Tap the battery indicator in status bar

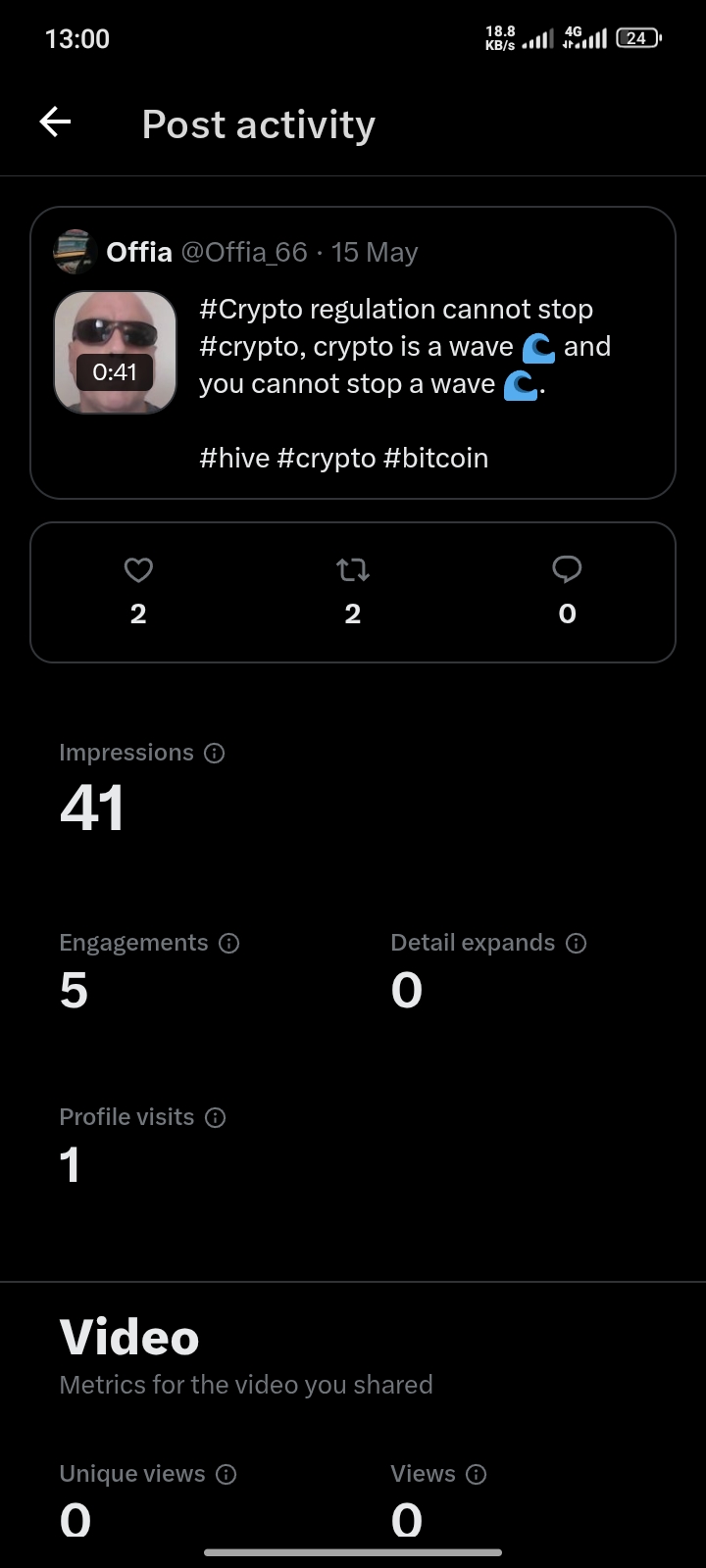(x=638, y=38)
